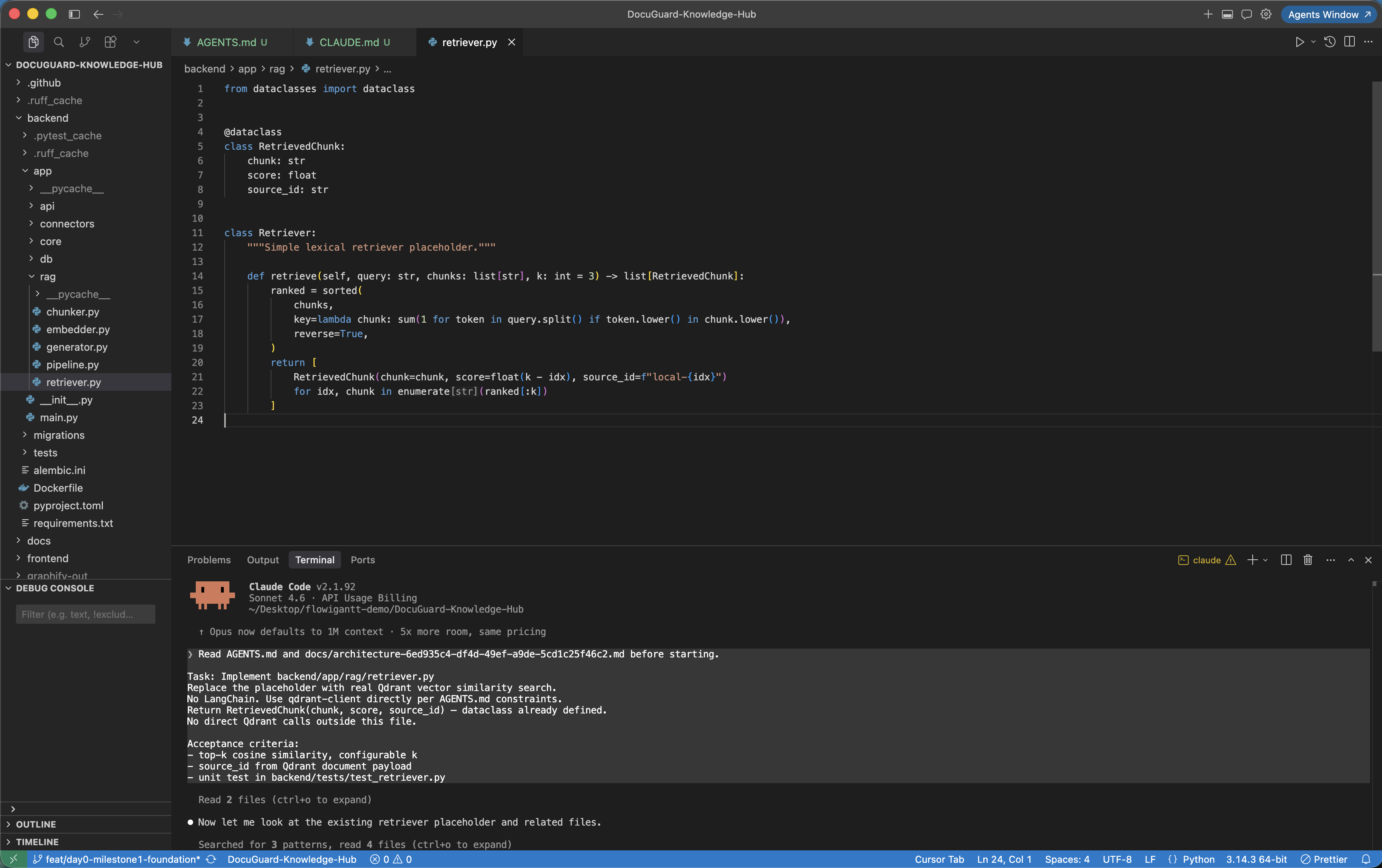The width and height of the screenshot is (1382, 868).
Task: Expand the migrations folder
Action: click(86, 435)
